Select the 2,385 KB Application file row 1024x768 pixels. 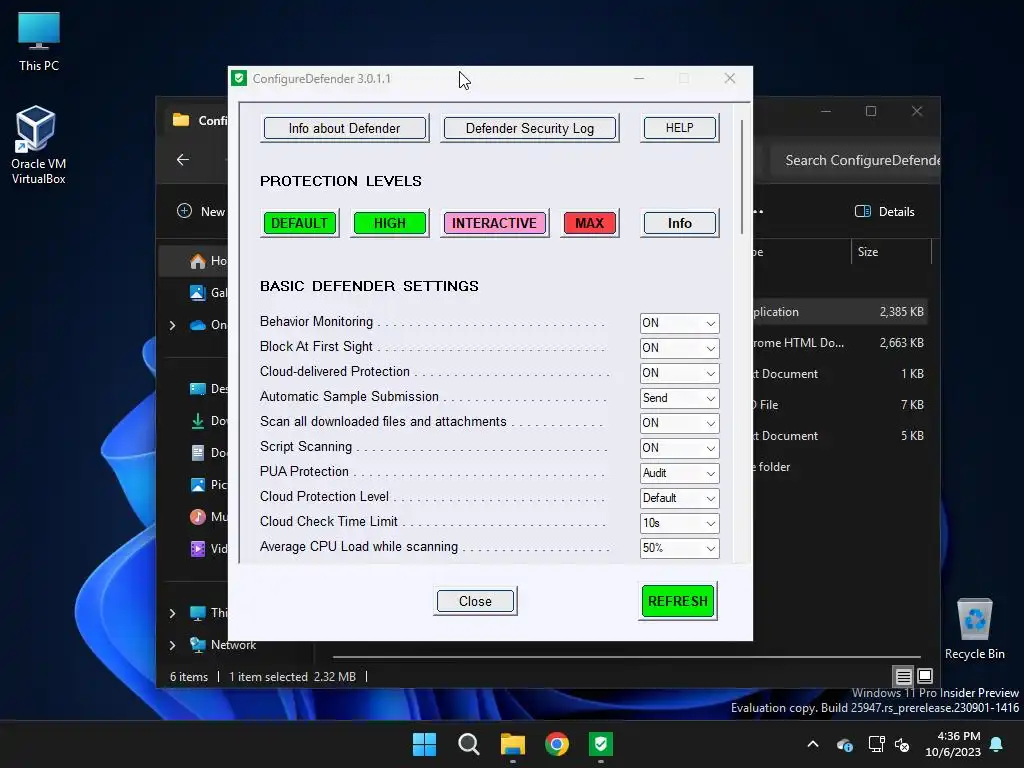pos(840,312)
